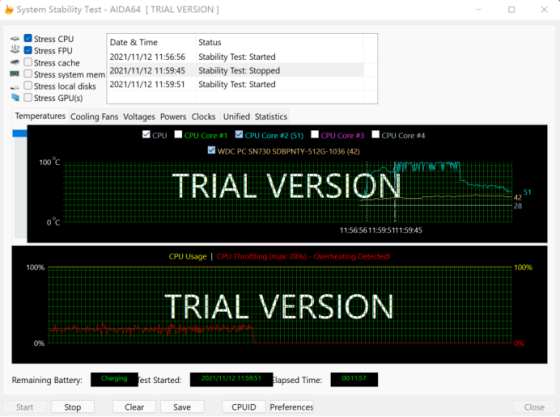
Task: Show CPU Core #4 in temperature graph
Action: pos(375,134)
